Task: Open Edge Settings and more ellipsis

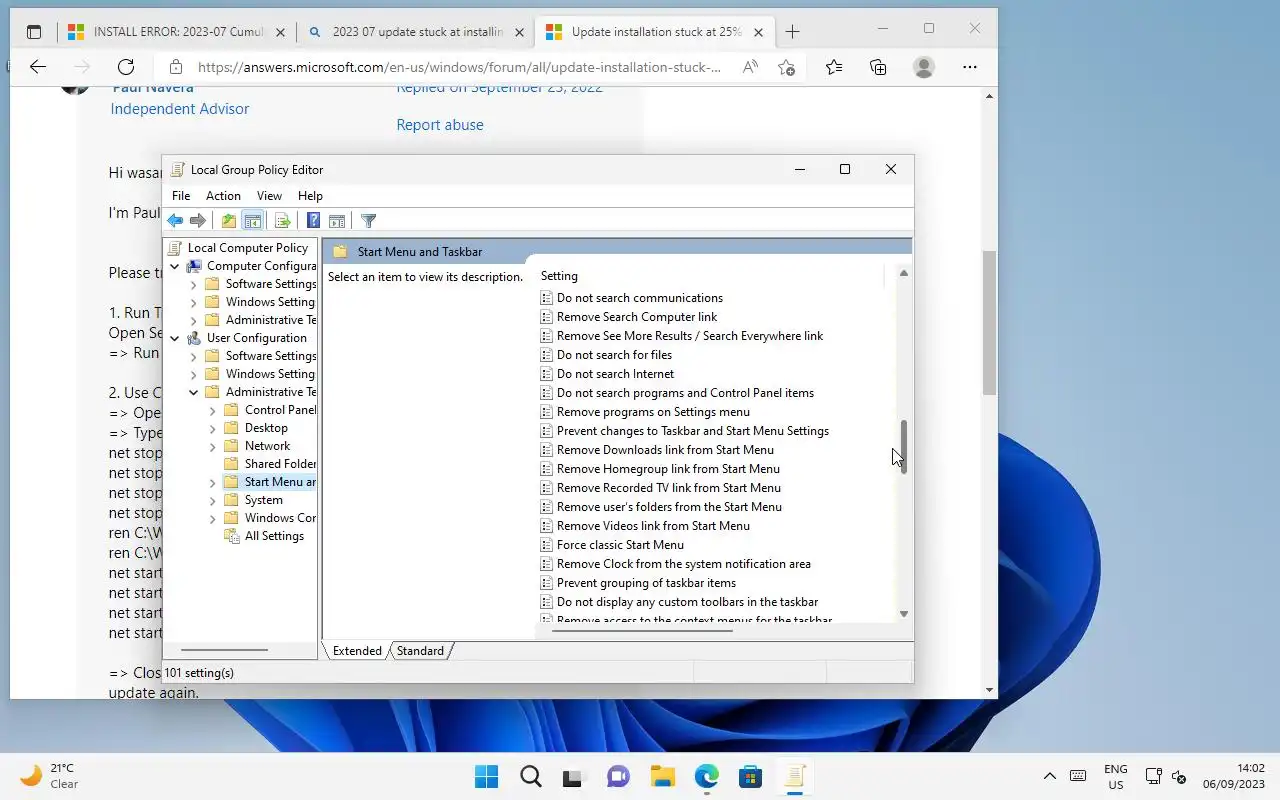Action: [969, 67]
